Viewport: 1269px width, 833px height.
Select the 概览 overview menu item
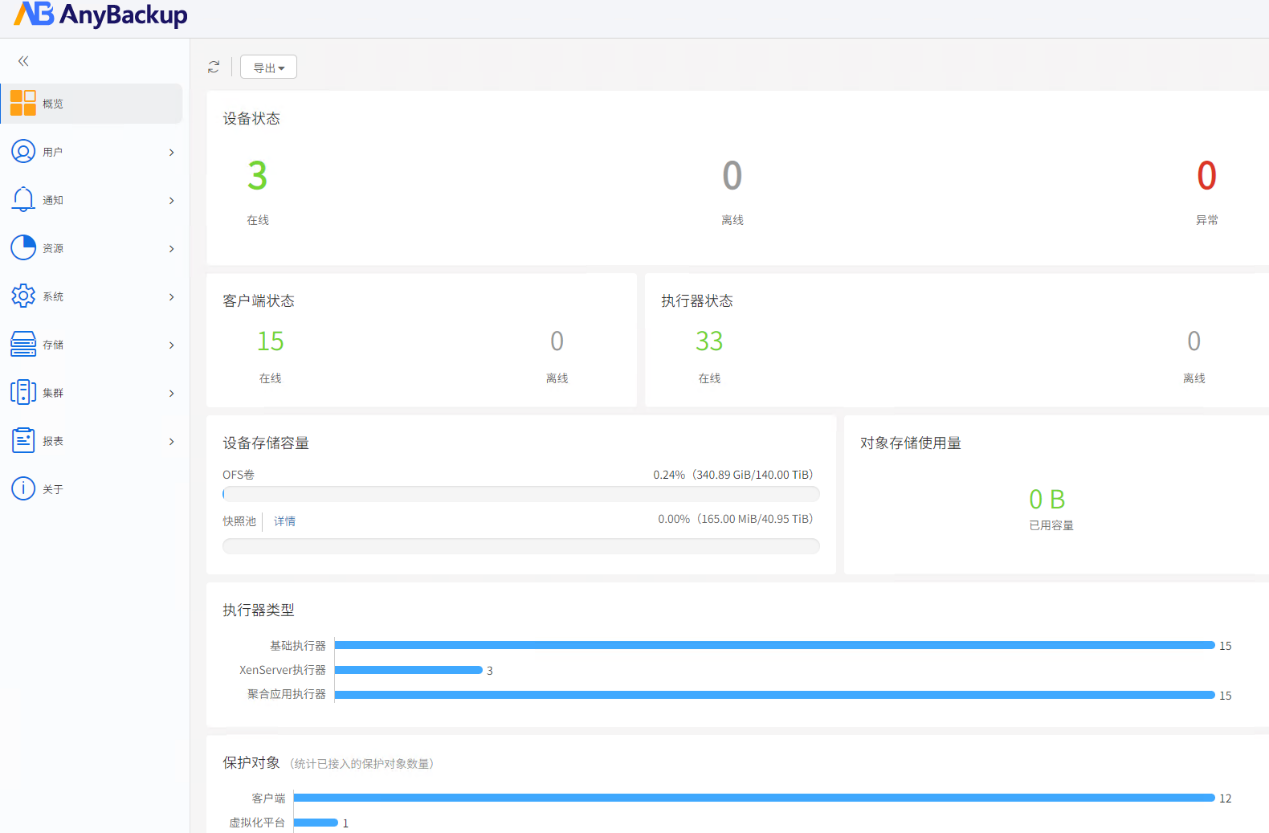[53, 104]
